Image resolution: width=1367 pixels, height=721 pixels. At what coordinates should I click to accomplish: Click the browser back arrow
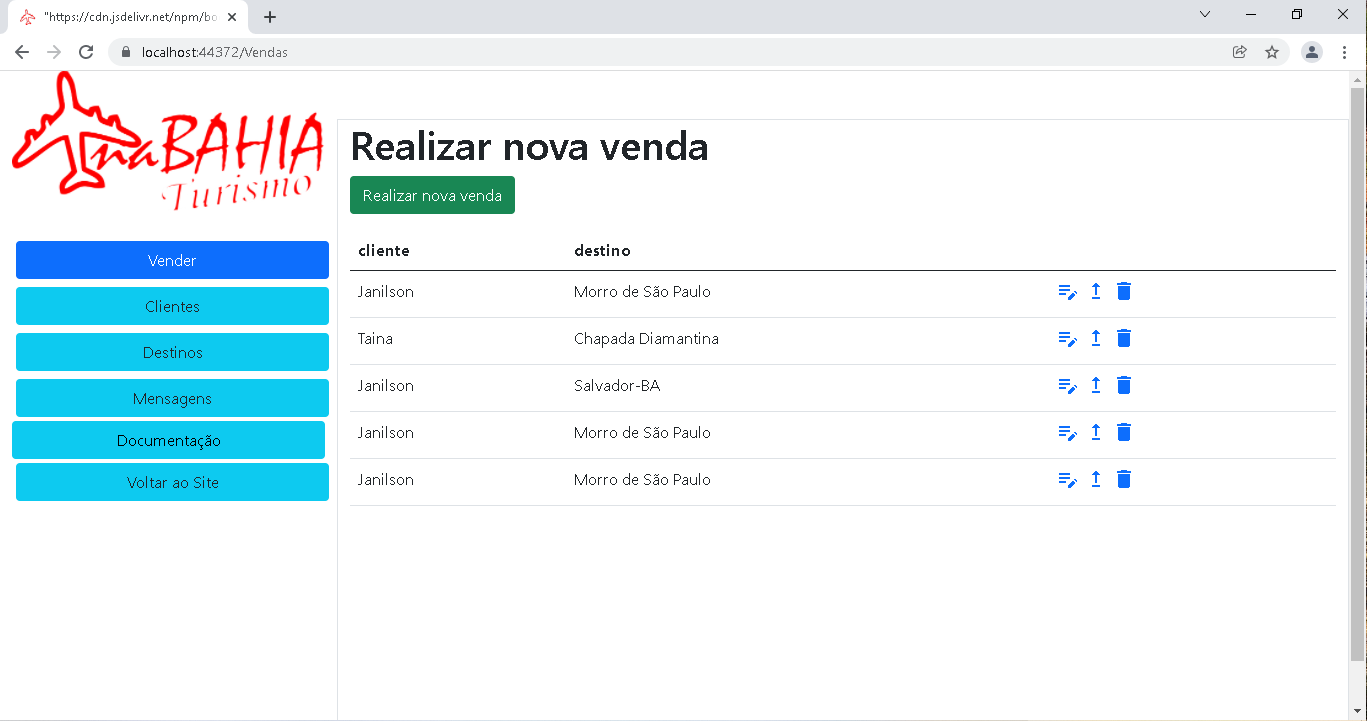coord(21,51)
